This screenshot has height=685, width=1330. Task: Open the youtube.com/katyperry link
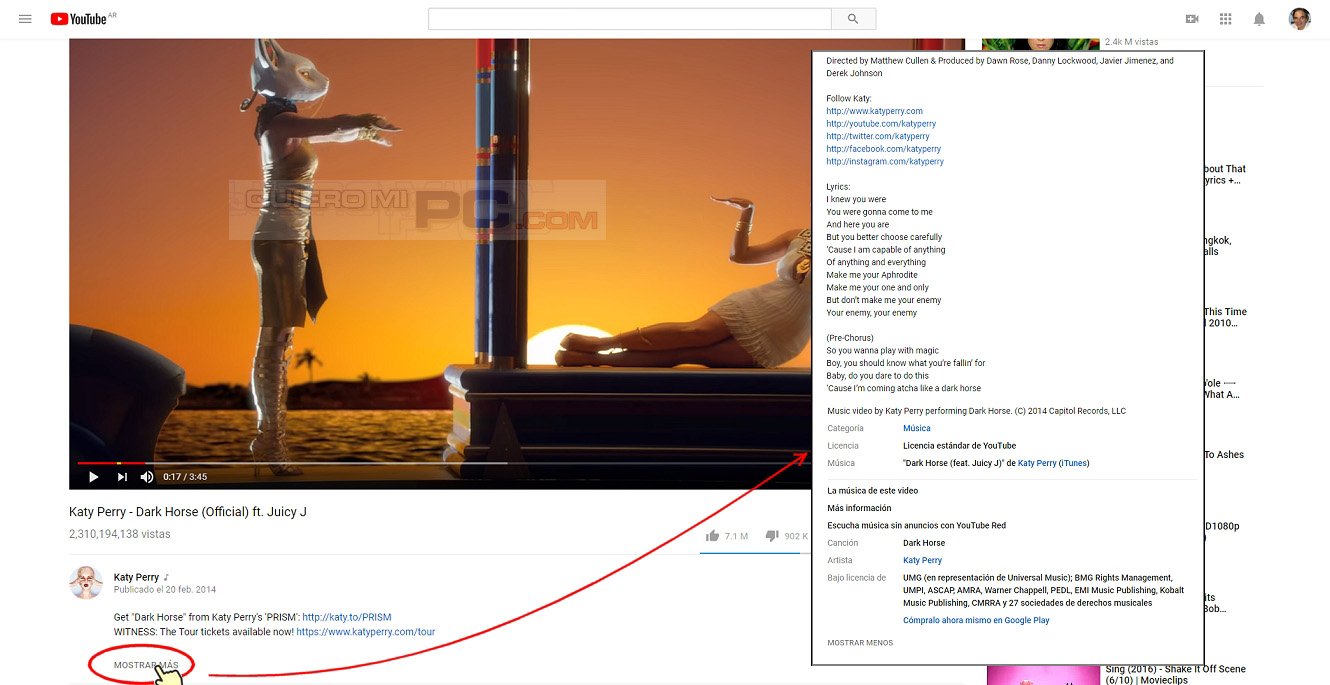tap(881, 124)
